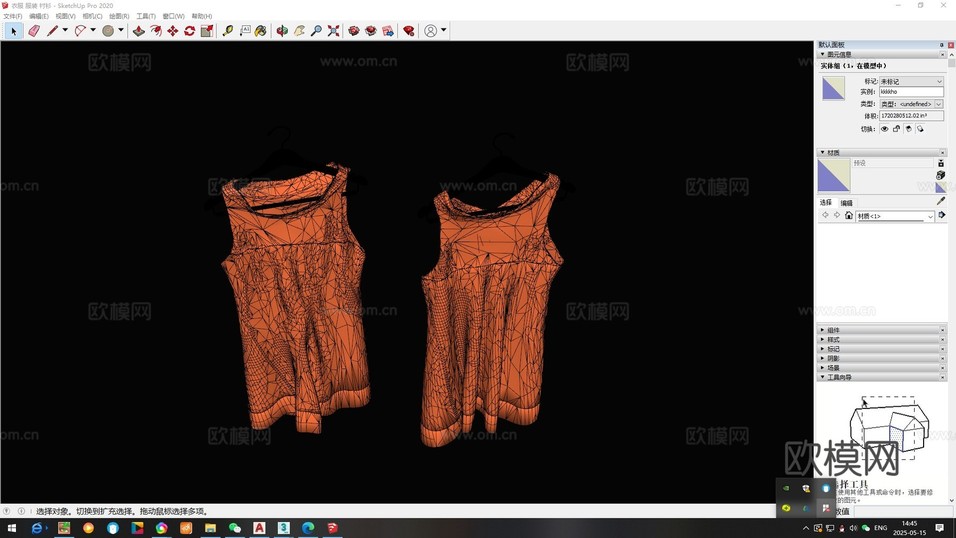Select the Pan hand tool
956x538 pixels.
(299, 30)
